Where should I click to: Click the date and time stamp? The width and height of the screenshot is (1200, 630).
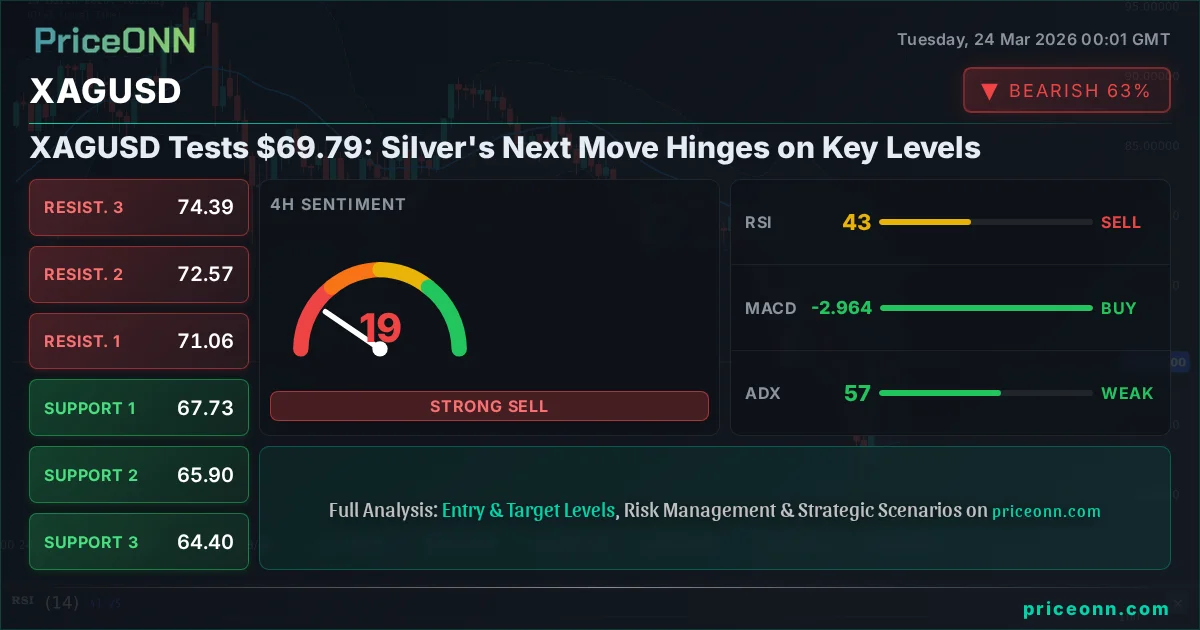(1033, 40)
